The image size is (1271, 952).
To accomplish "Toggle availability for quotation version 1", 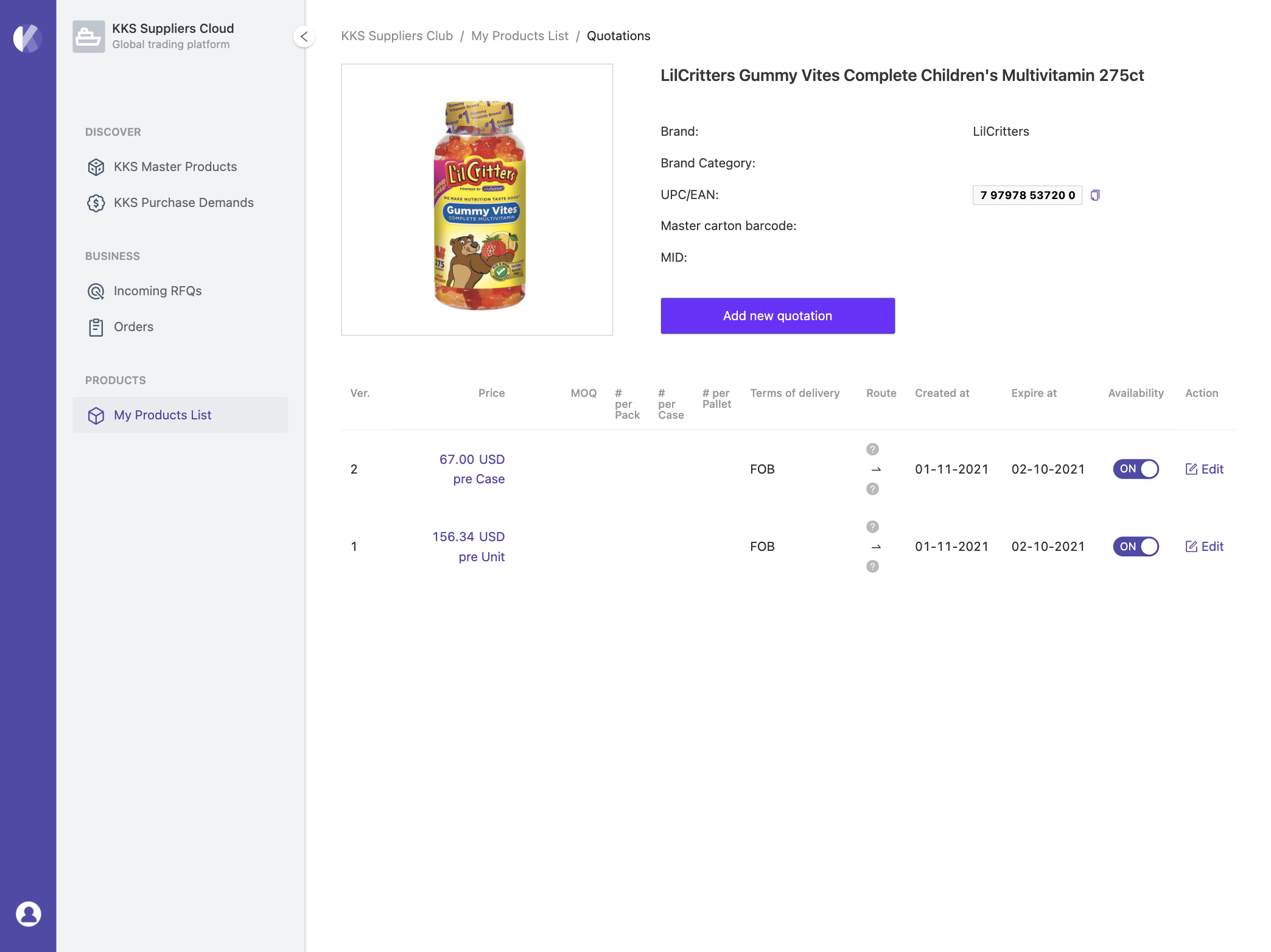I will point(1136,547).
